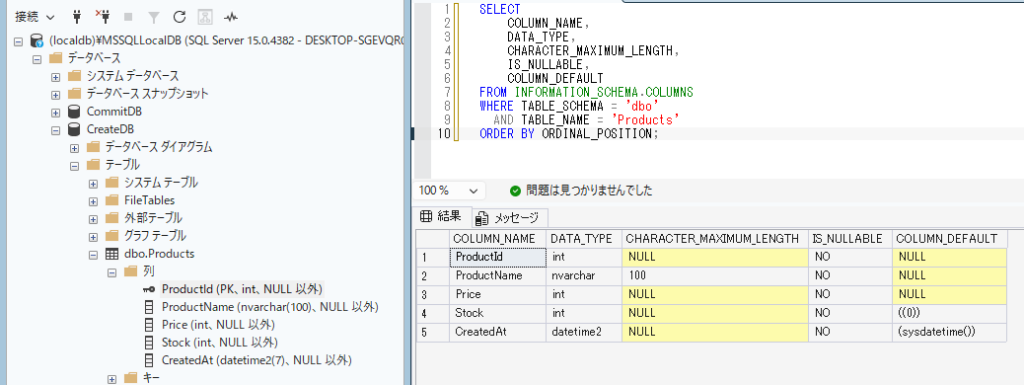Select the システム テーブル label
Screen dimensions: 1024x385
point(161,182)
